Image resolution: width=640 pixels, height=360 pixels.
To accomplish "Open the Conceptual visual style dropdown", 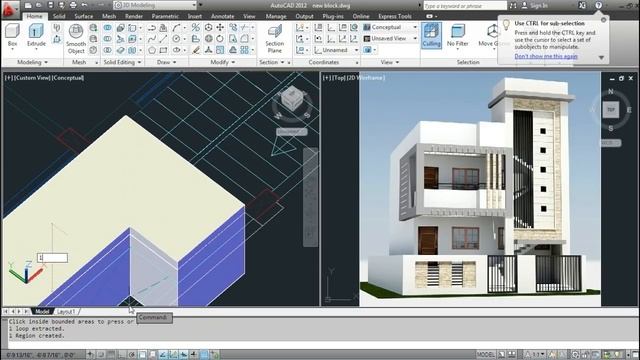I will [390, 27].
